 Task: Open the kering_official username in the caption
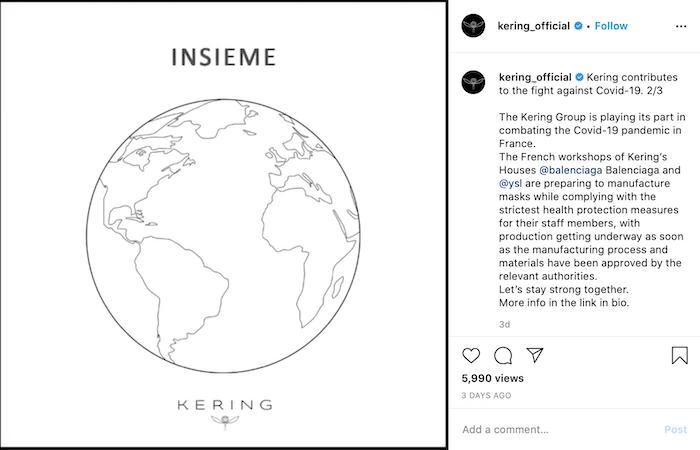(534, 77)
